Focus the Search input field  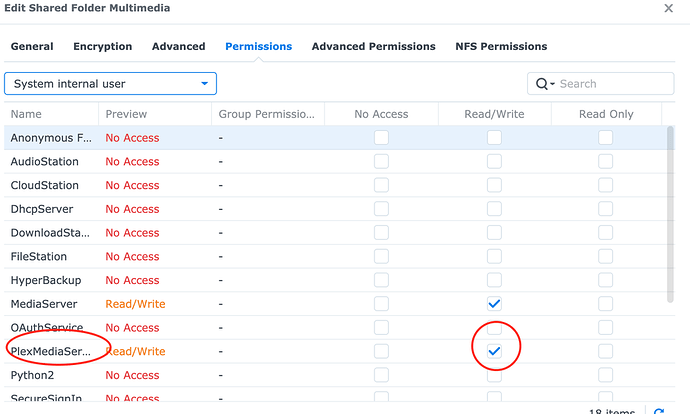(601, 84)
